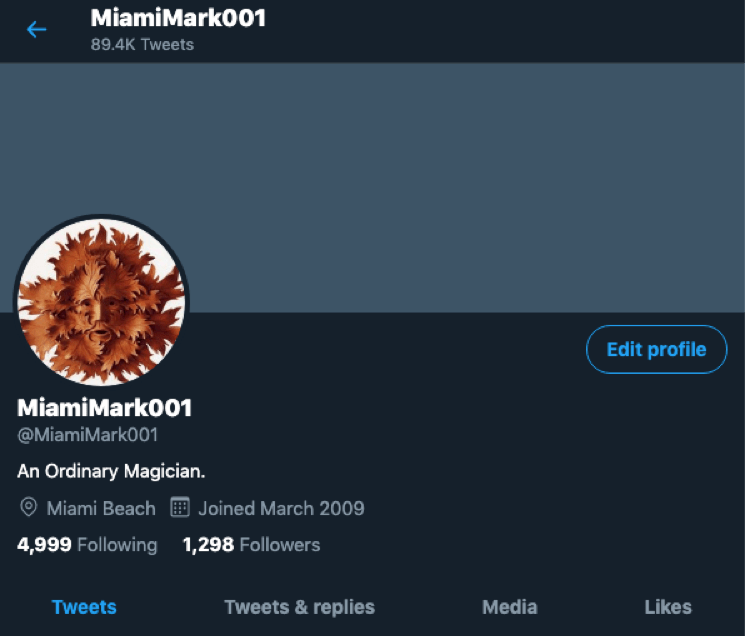Open the leaf-face profile avatar picture
Image resolution: width=745 pixels, height=637 pixels.
tap(101, 301)
